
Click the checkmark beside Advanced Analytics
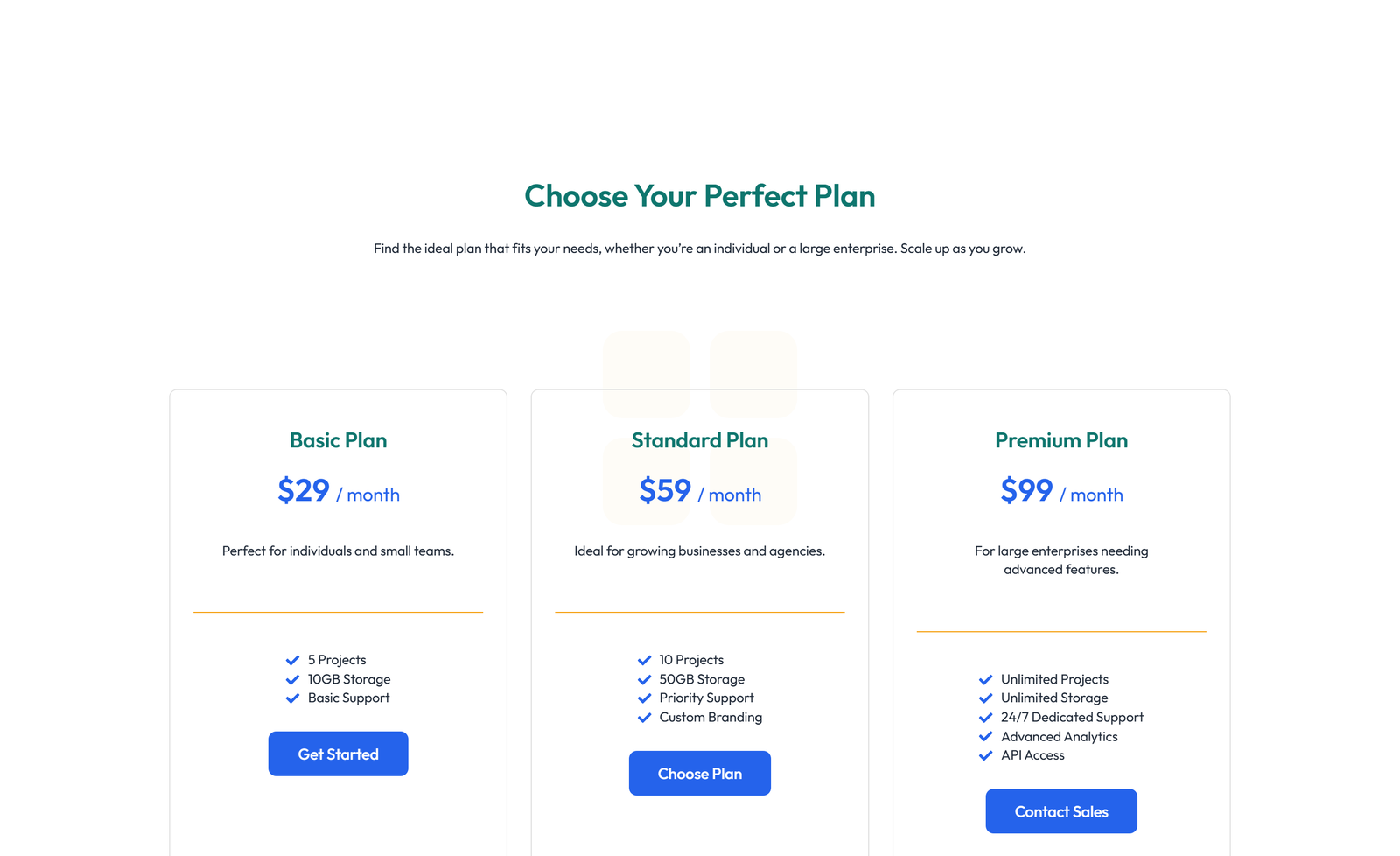pyautogui.click(x=984, y=737)
